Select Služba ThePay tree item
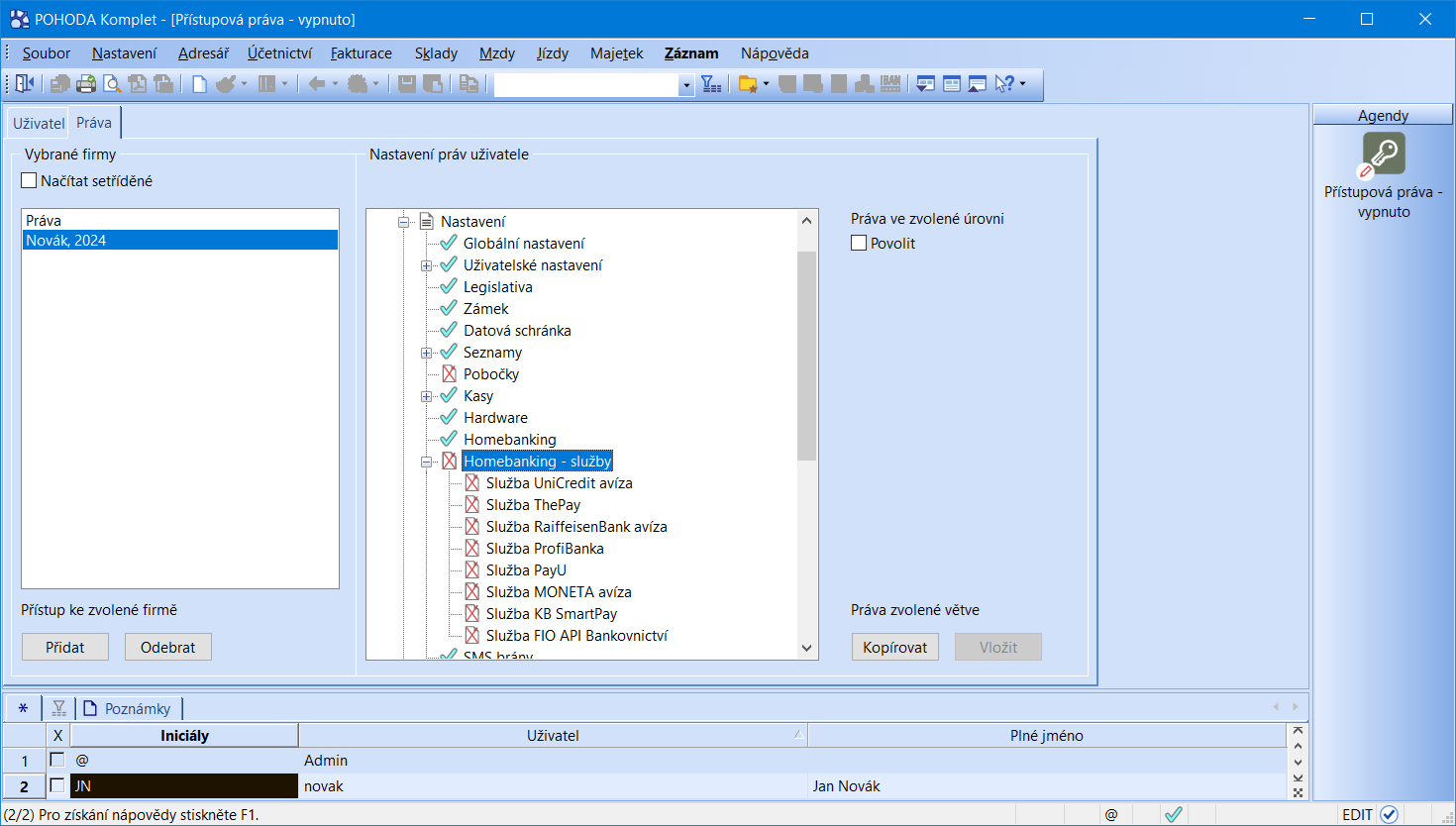The width and height of the screenshot is (1456, 826). pos(533,505)
